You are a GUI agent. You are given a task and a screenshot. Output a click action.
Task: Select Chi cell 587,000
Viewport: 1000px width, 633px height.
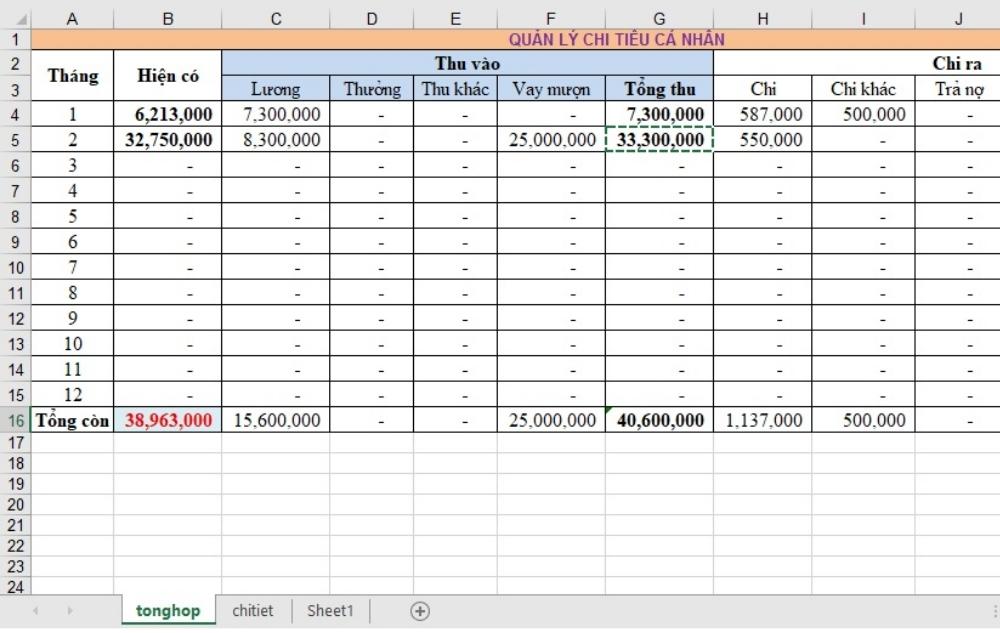click(763, 114)
